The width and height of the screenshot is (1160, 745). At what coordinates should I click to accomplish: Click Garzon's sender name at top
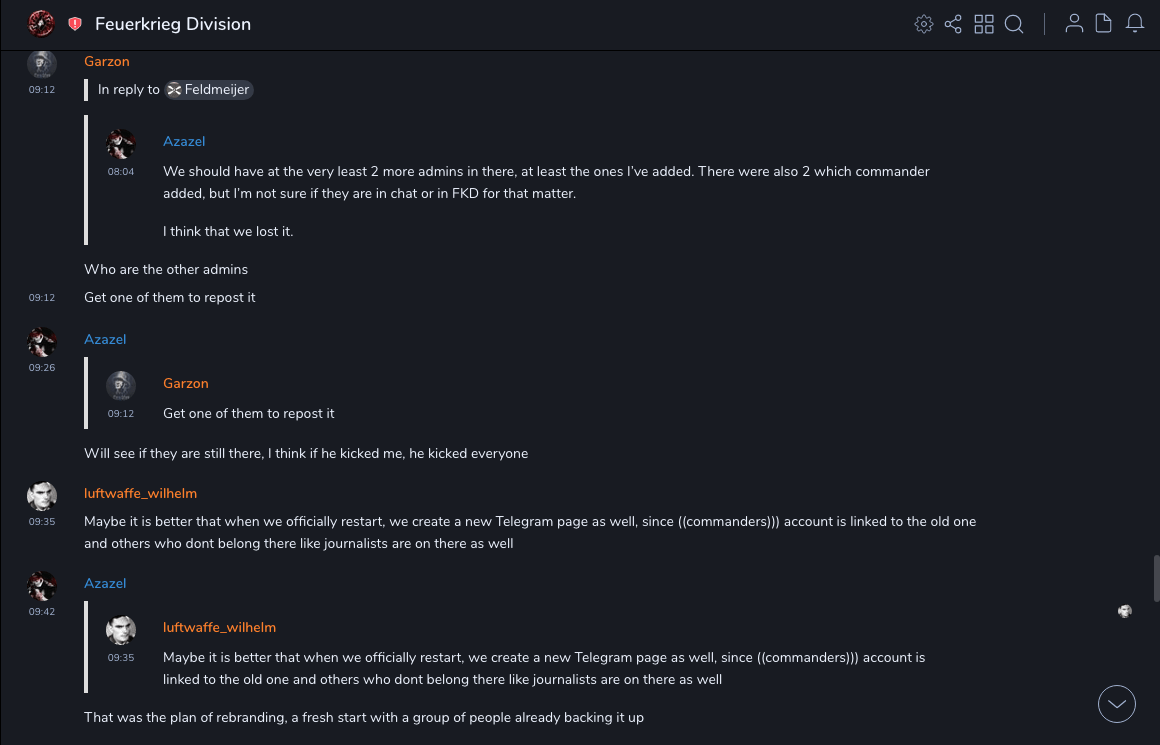tap(107, 62)
